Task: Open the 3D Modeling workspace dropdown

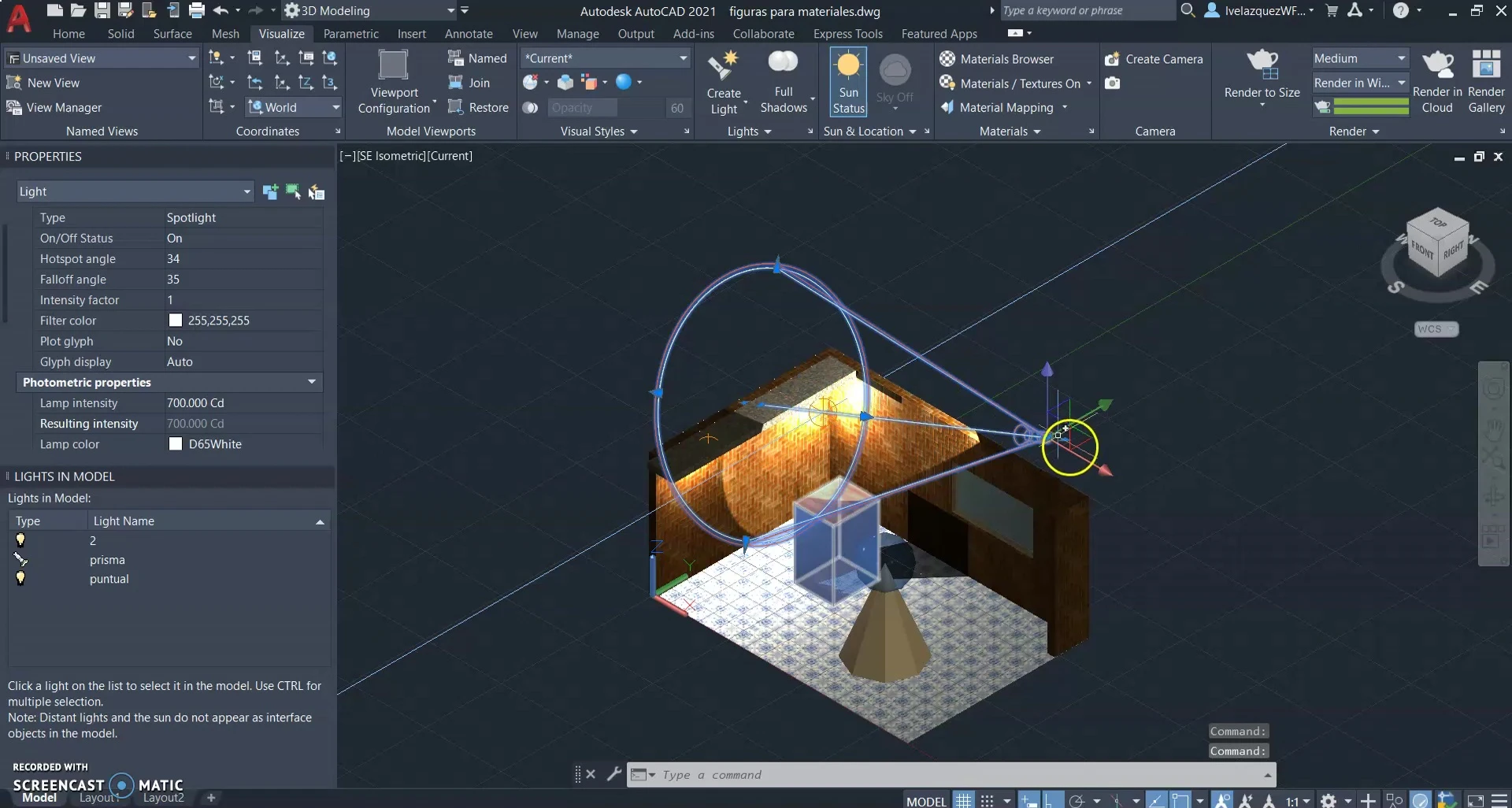Action: (x=370, y=10)
